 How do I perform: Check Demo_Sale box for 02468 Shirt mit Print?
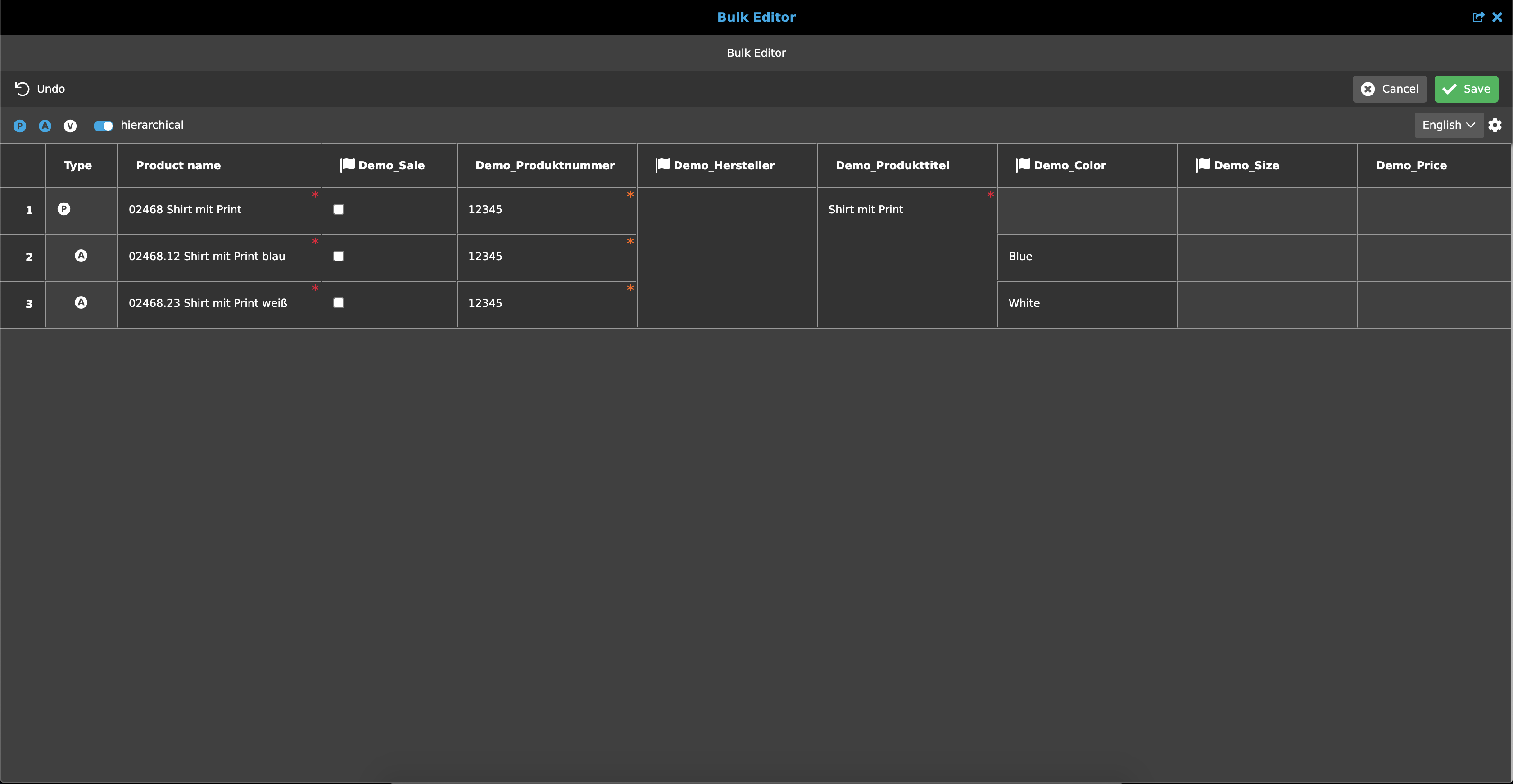point(339,209)
